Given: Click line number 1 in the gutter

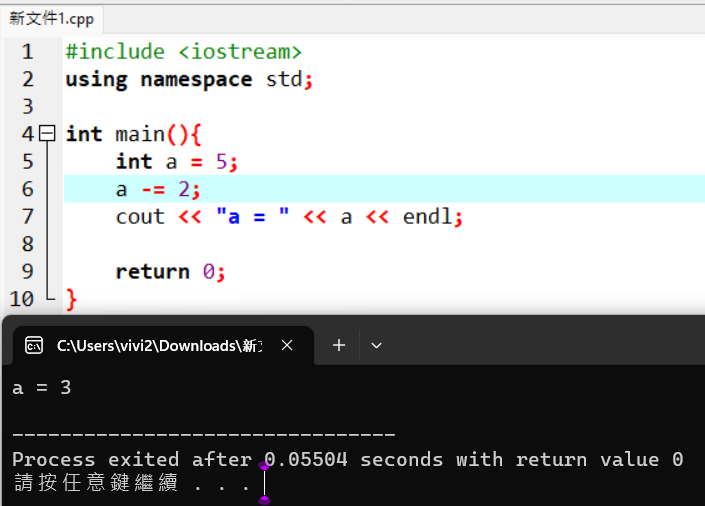Looking at the screenshot, I should click(x=27, y=52).
